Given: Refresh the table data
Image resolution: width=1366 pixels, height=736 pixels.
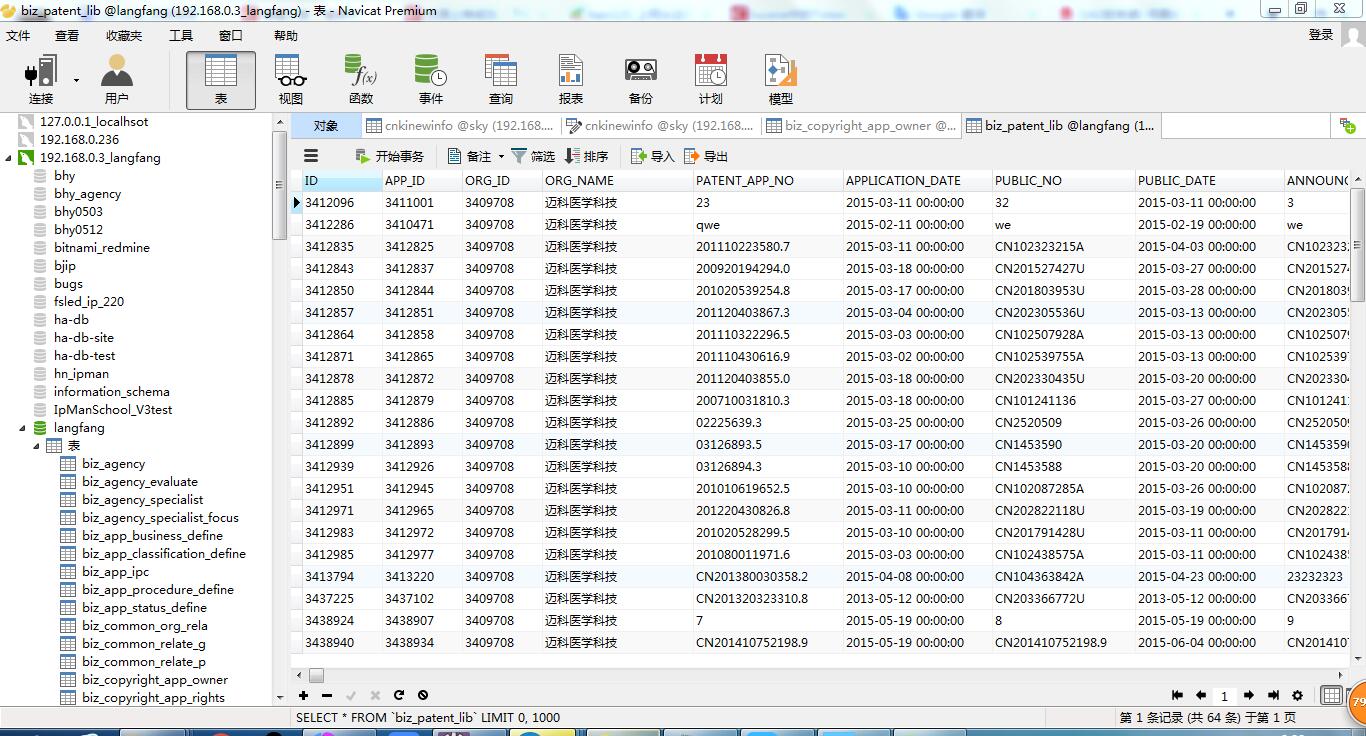Looking at the screenshot, I should coord(399,695).
